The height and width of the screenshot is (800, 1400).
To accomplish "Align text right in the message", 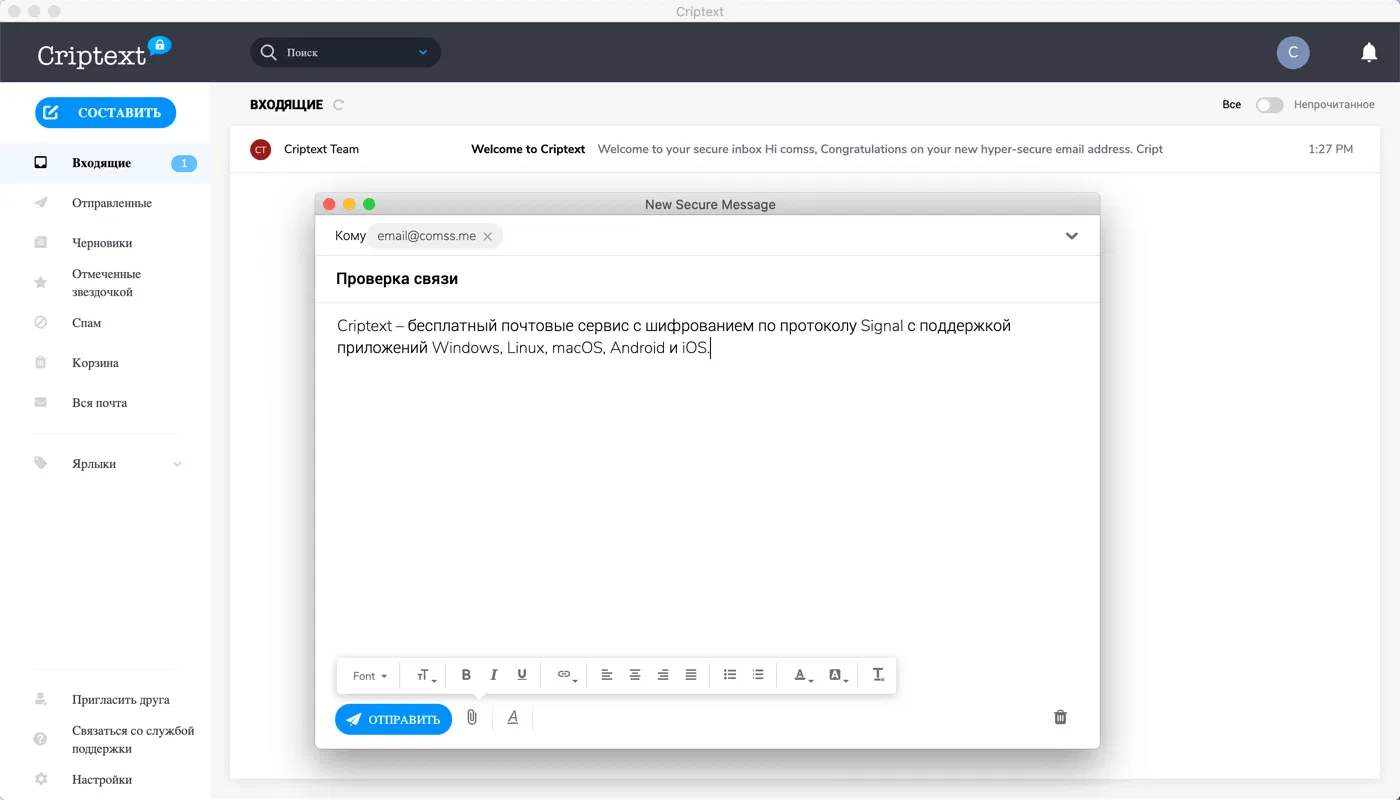I will point(663,675).
